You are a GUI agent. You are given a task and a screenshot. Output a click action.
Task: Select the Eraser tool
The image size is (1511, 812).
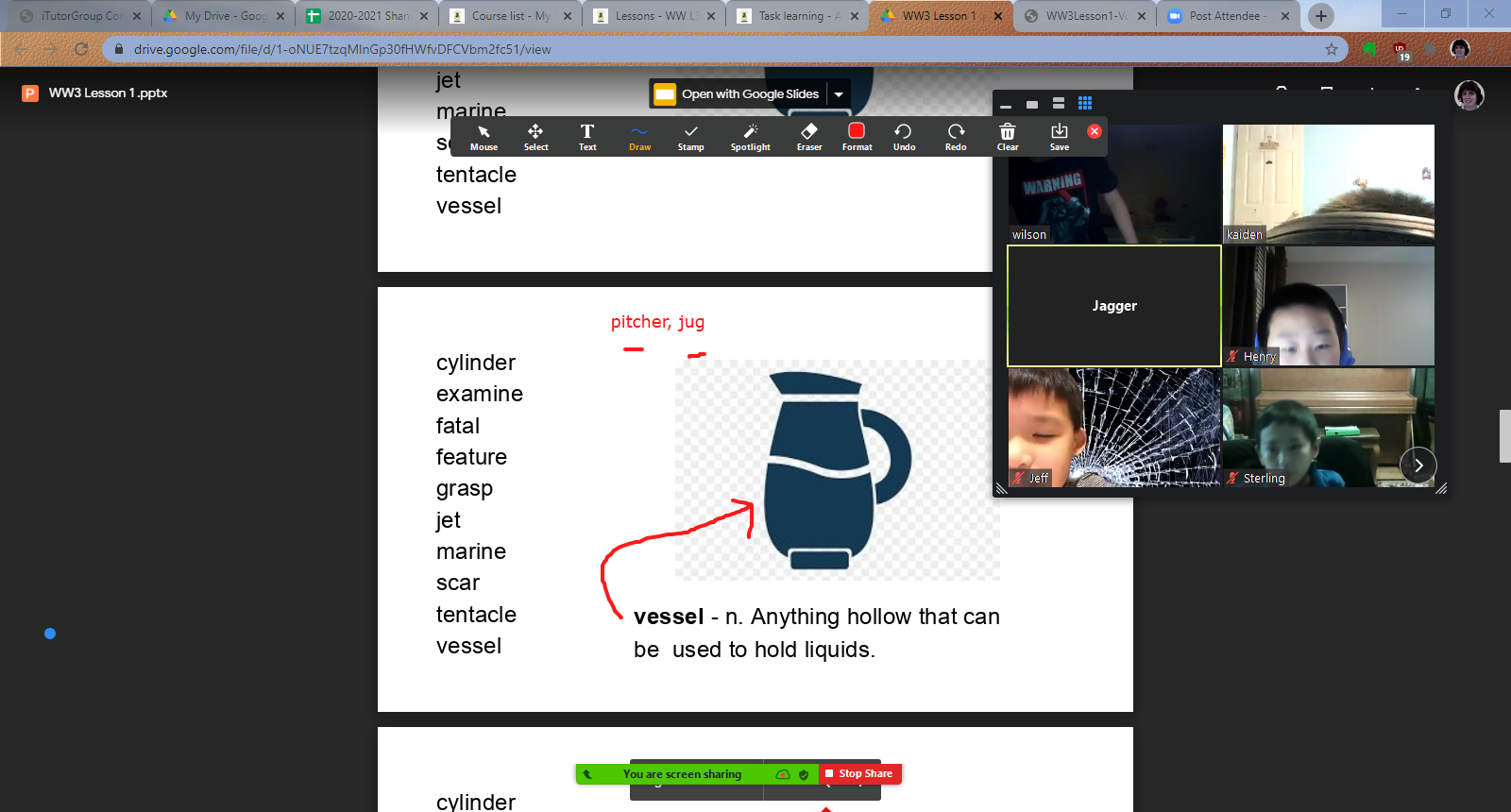pyautogui.click(x=809, y=137)
